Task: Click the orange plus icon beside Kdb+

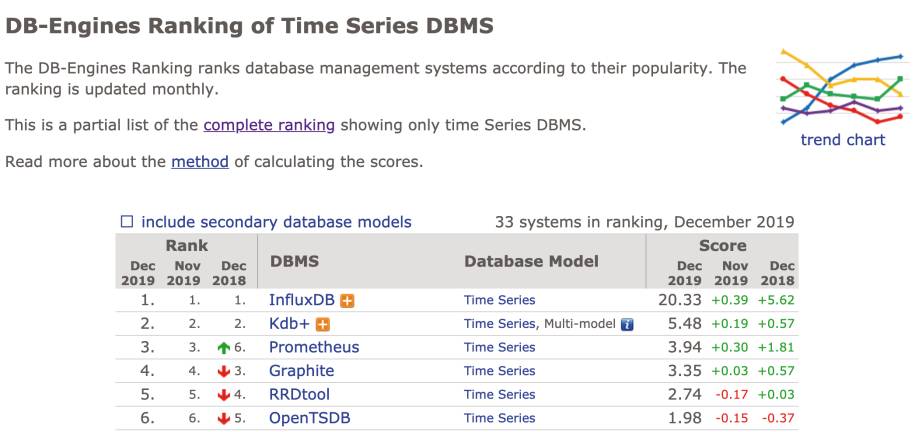Action: pos(323,325)
